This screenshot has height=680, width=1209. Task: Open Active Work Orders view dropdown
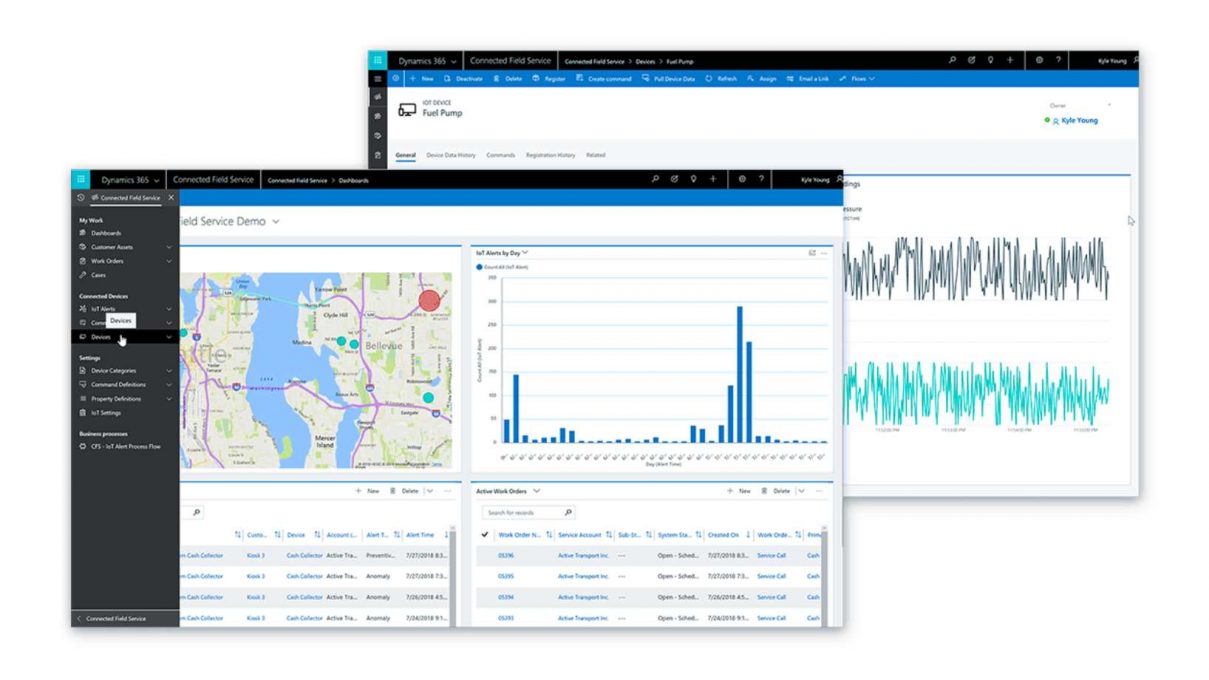[537, 491]
